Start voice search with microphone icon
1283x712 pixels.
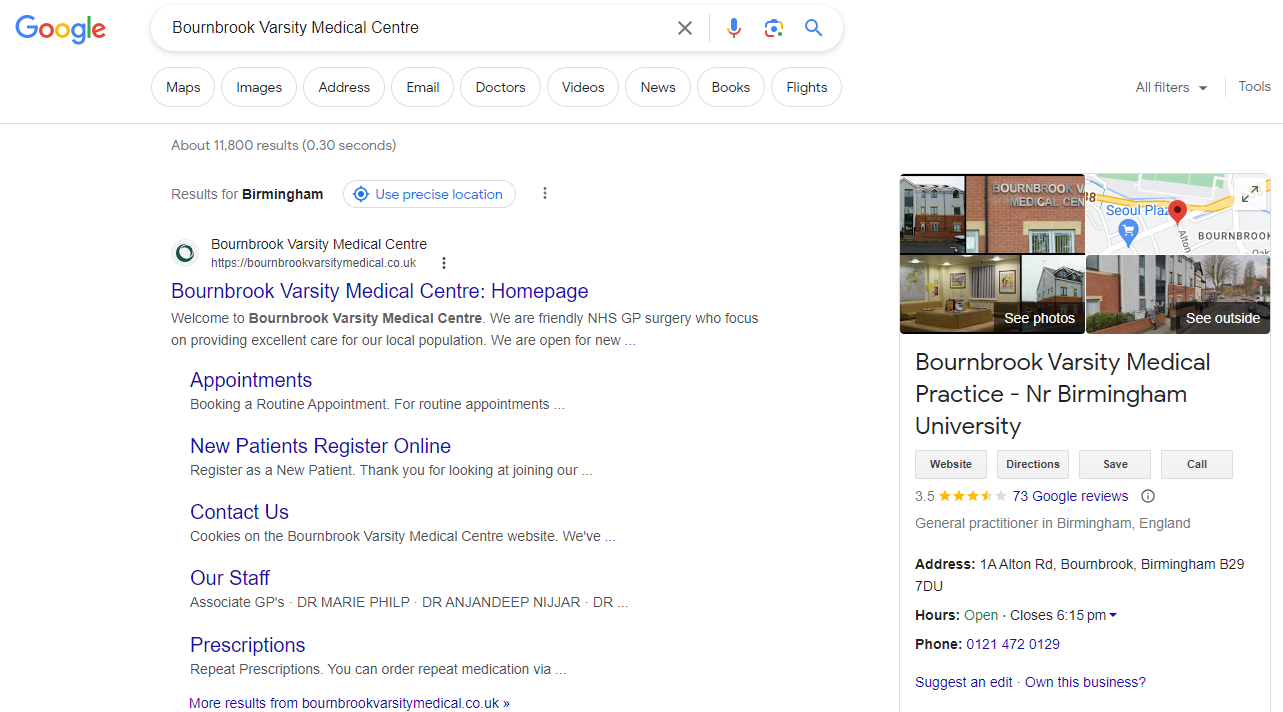click(734, 28)
